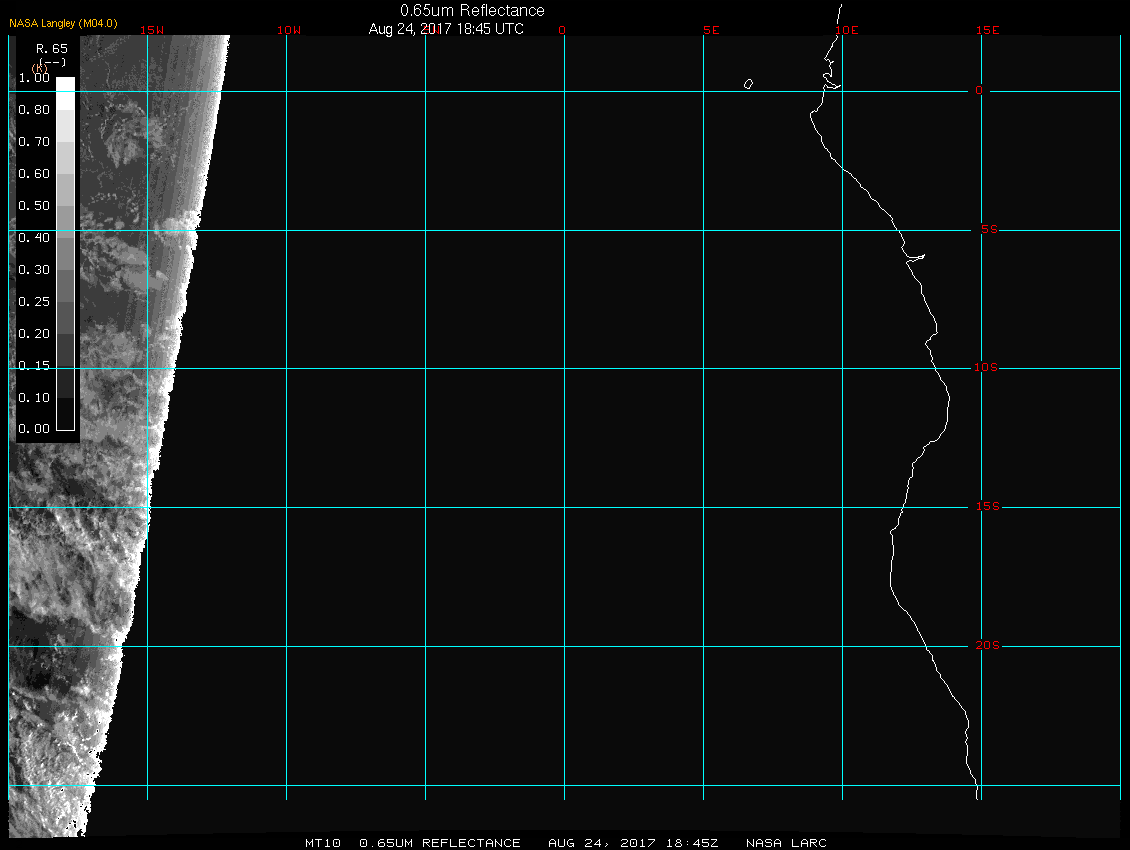Click the Aug 24, 2017 18:45 UTC timestamp
The image size is (1130, 850).
(x=446, y=29)
